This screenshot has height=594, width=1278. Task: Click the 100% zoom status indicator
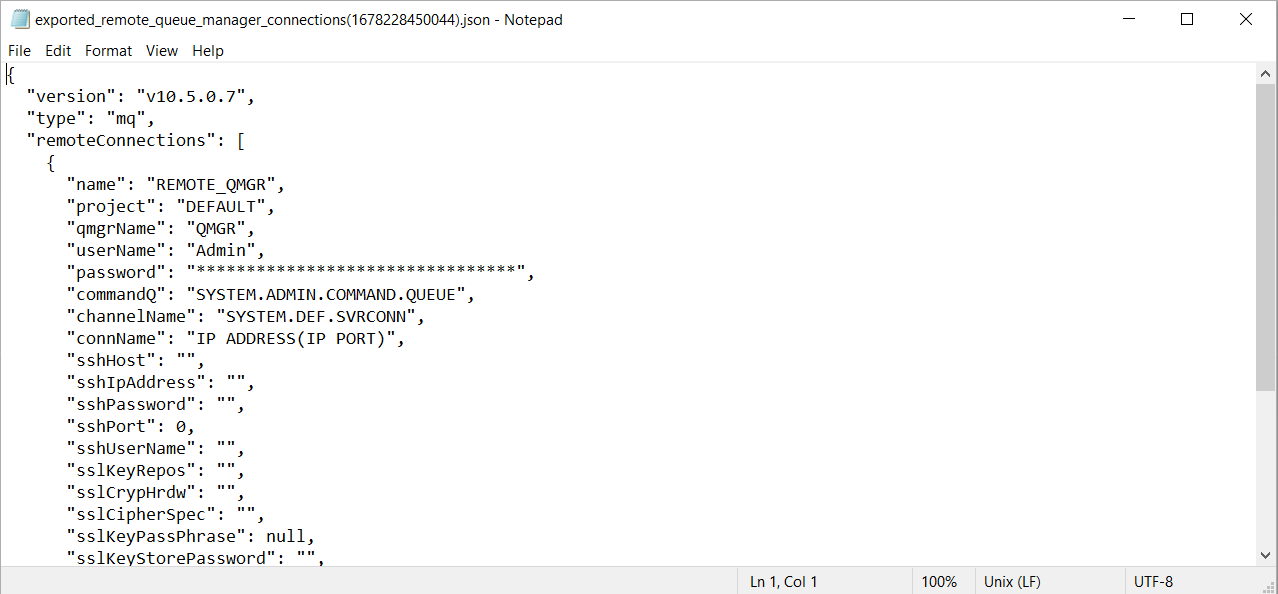coord(939,581)
